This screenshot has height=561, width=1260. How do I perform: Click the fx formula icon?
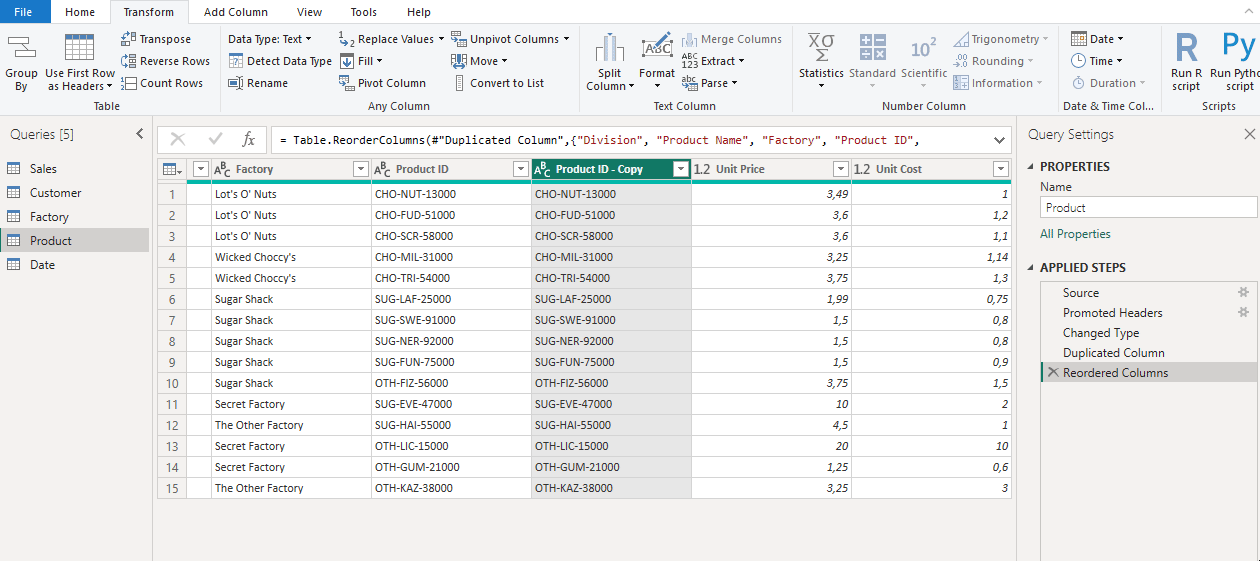point(249,140)
